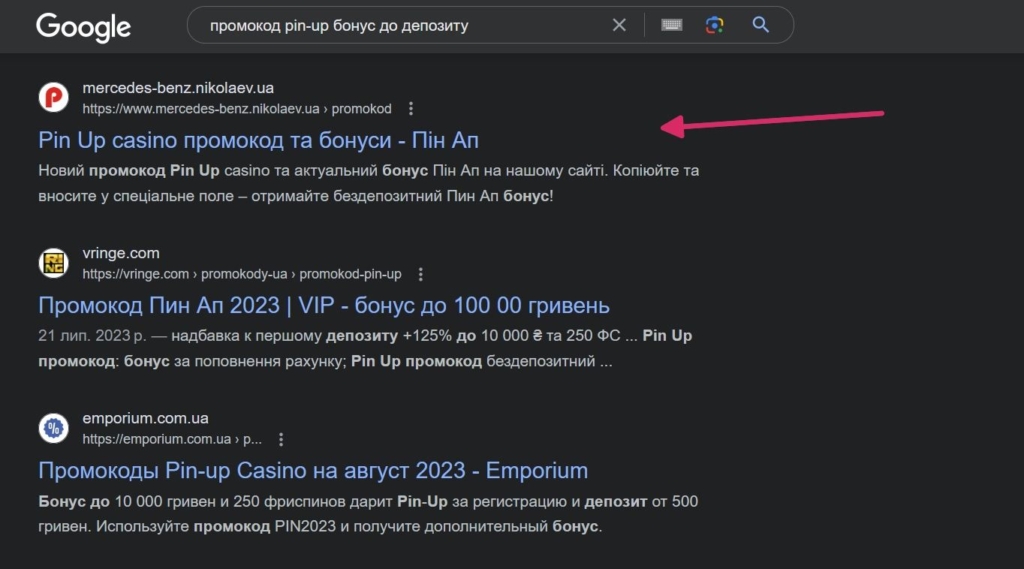Open 'Промокоды Pin-up Casino на август 2023' result
This screenshot has width=1024, height=569.
click(x=313, y=470)
